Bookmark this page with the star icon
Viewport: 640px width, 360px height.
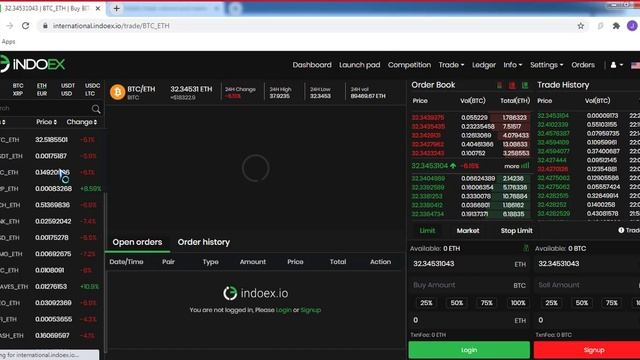click(x=580, y=26)
